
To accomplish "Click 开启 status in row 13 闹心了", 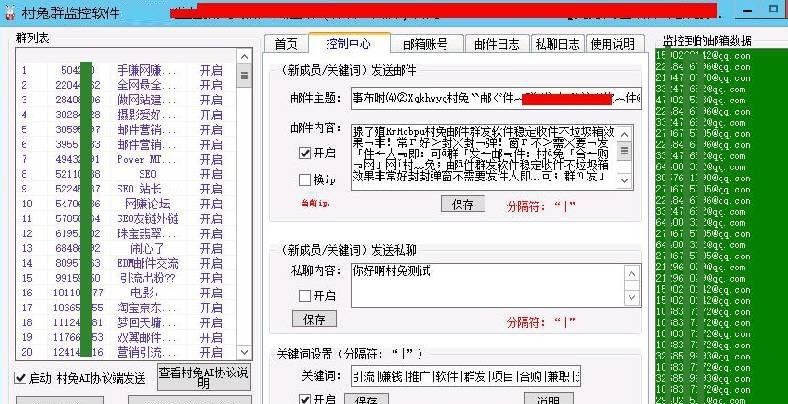I will 211,248.
